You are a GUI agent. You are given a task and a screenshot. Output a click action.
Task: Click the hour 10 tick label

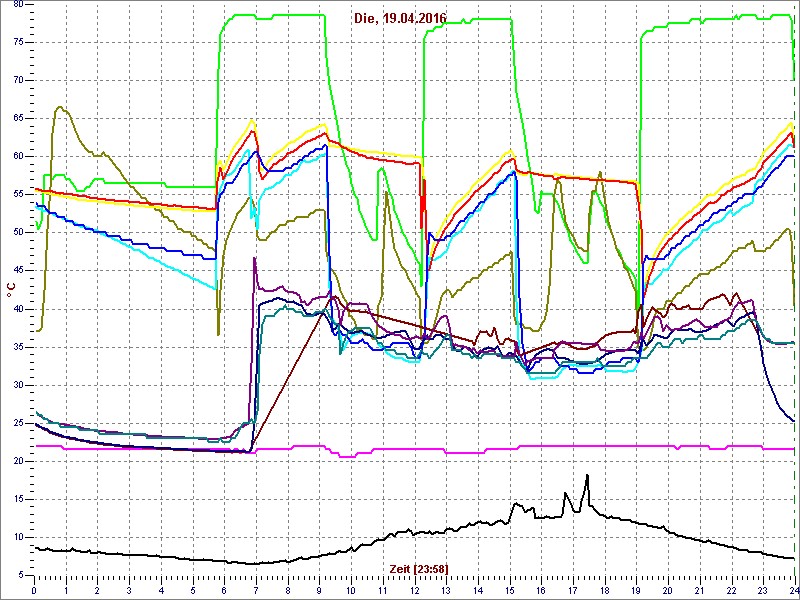(x=351, y=590)
